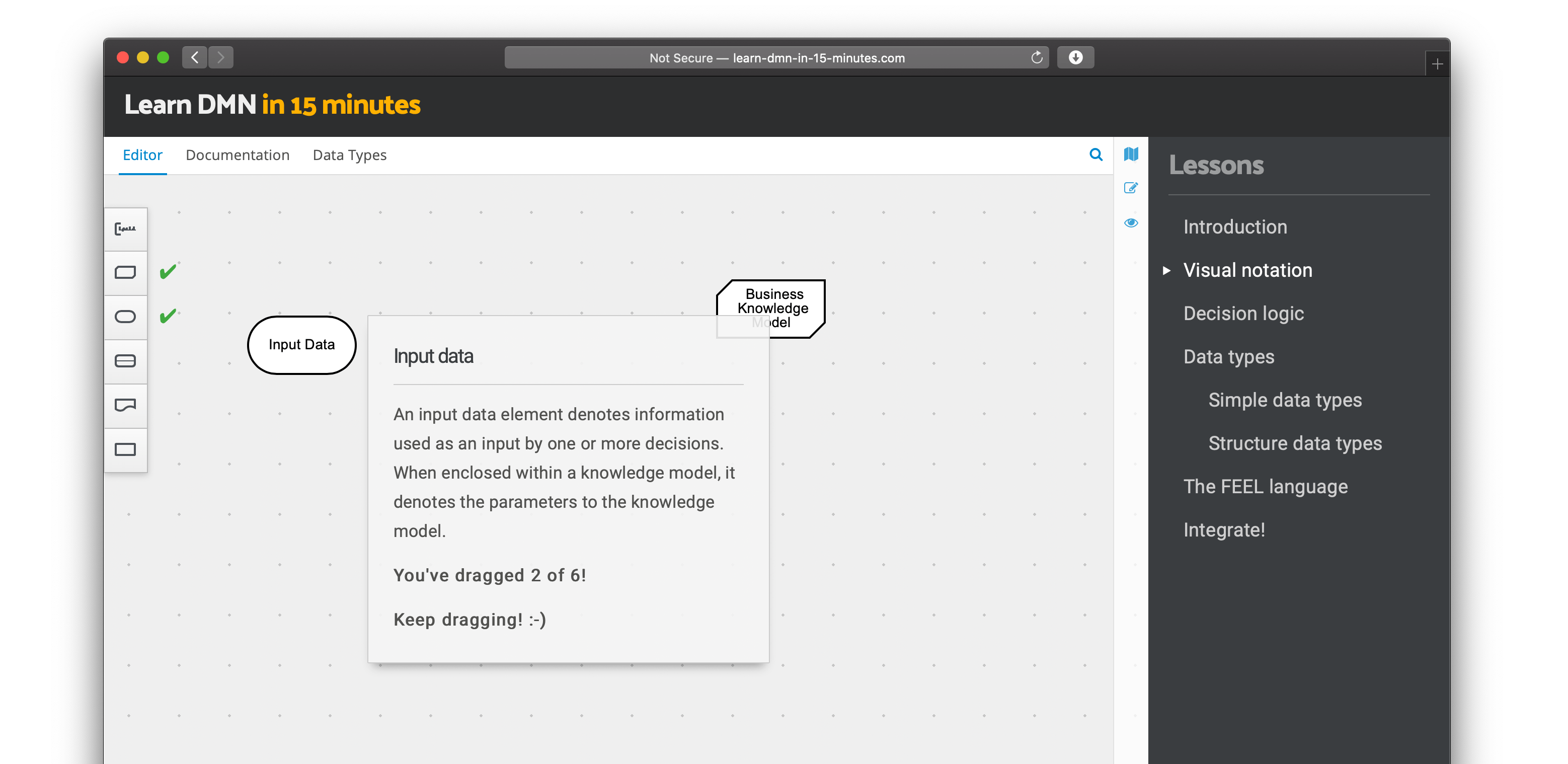Toggle the eye preview panel icon
This screenshot has height=764, width=1568.
tap(1131, 223)
